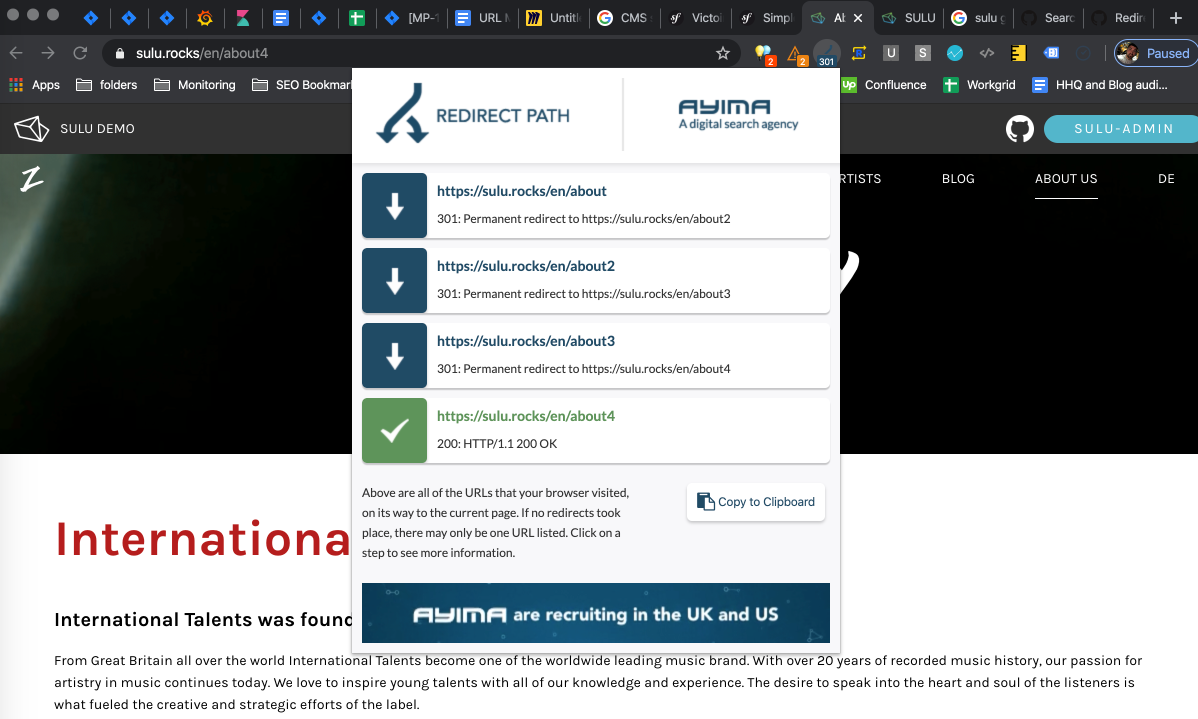Open the Apps bookmarks shortcut
The height and width of the screenshot is (719, 1198).
point(34,85)
